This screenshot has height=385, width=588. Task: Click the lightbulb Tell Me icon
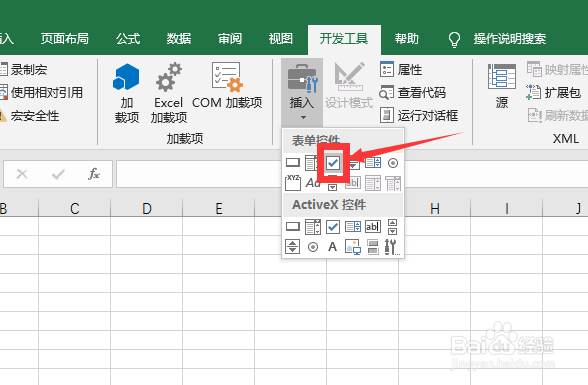[x=454, y=39]
